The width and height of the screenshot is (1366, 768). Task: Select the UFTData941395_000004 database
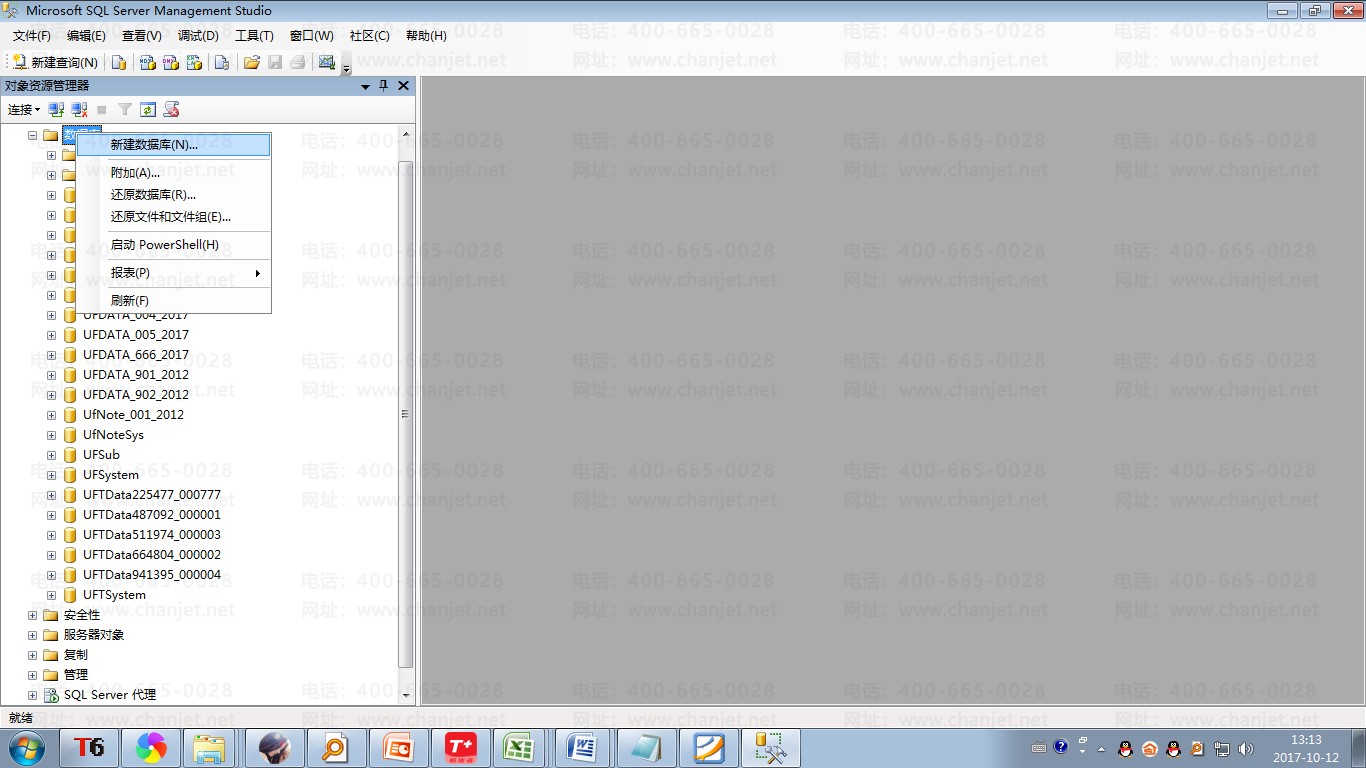coord(152,575)
